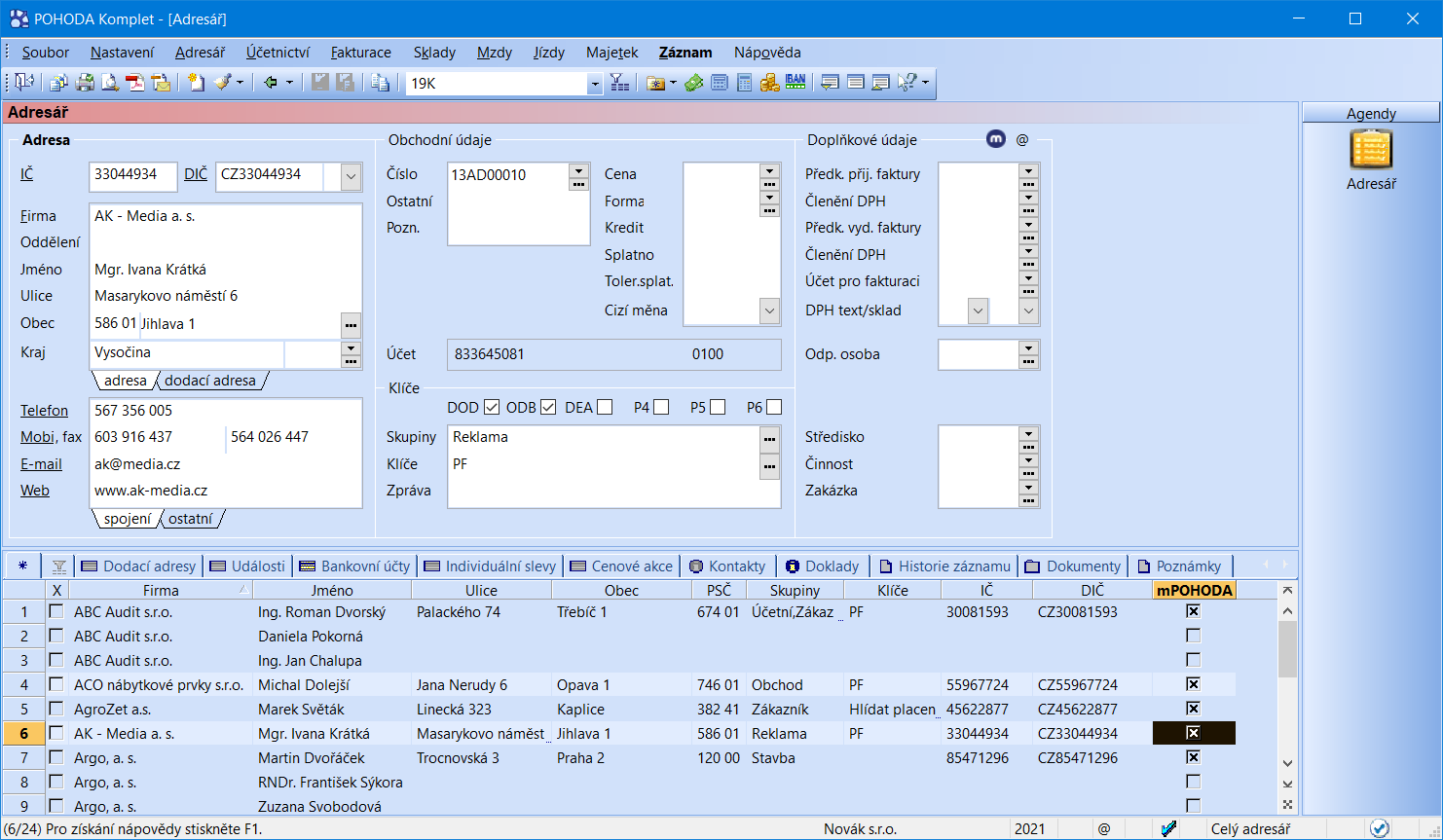Viewport: 1443px width, 840px height.
Task: Click the blue checkmark icon in status bar
Action: tap(1379, 828)
